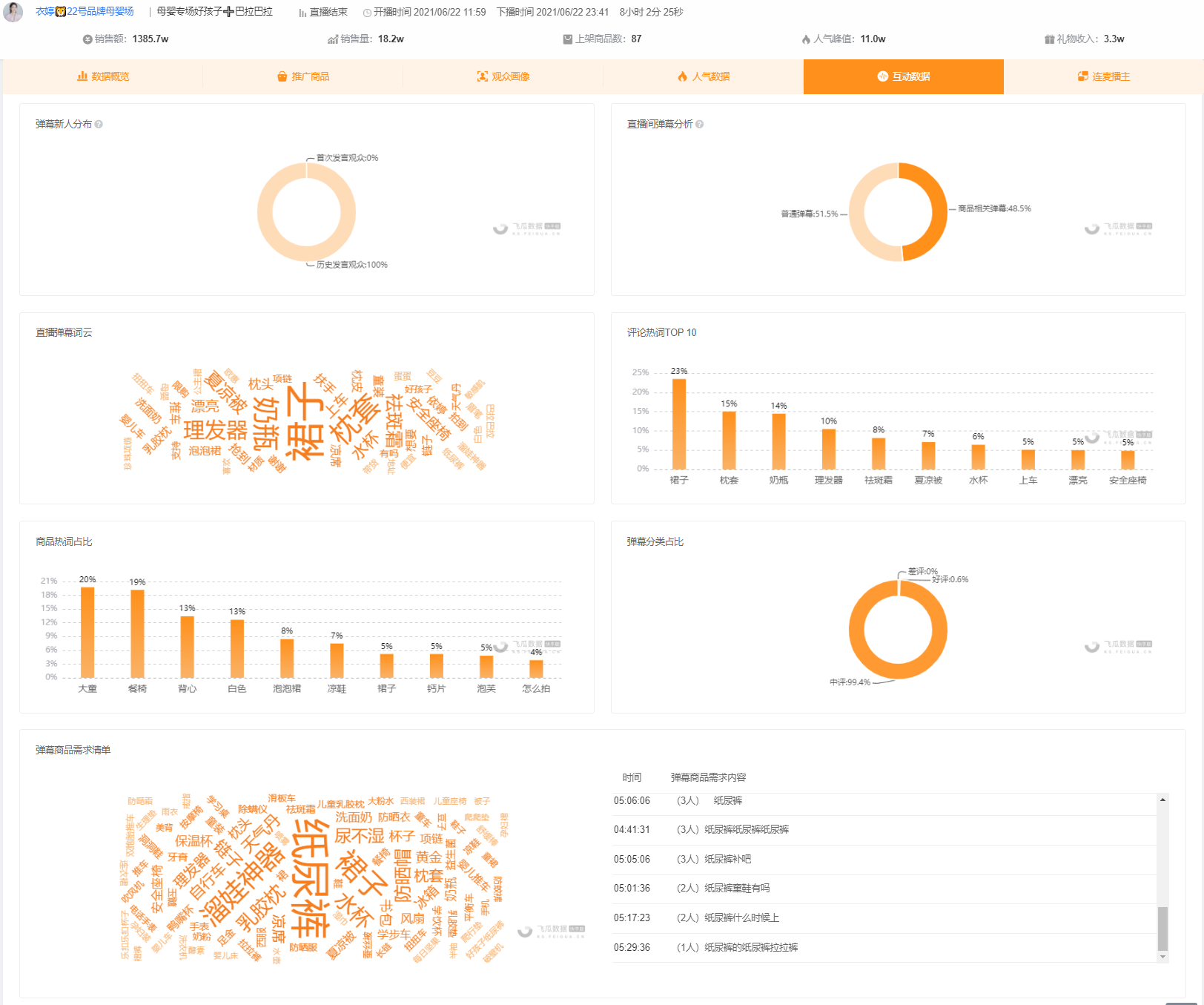Open help tooltip for 直播间弹幕分析
Screen dimensions: 1204x1005
point(699,125)
